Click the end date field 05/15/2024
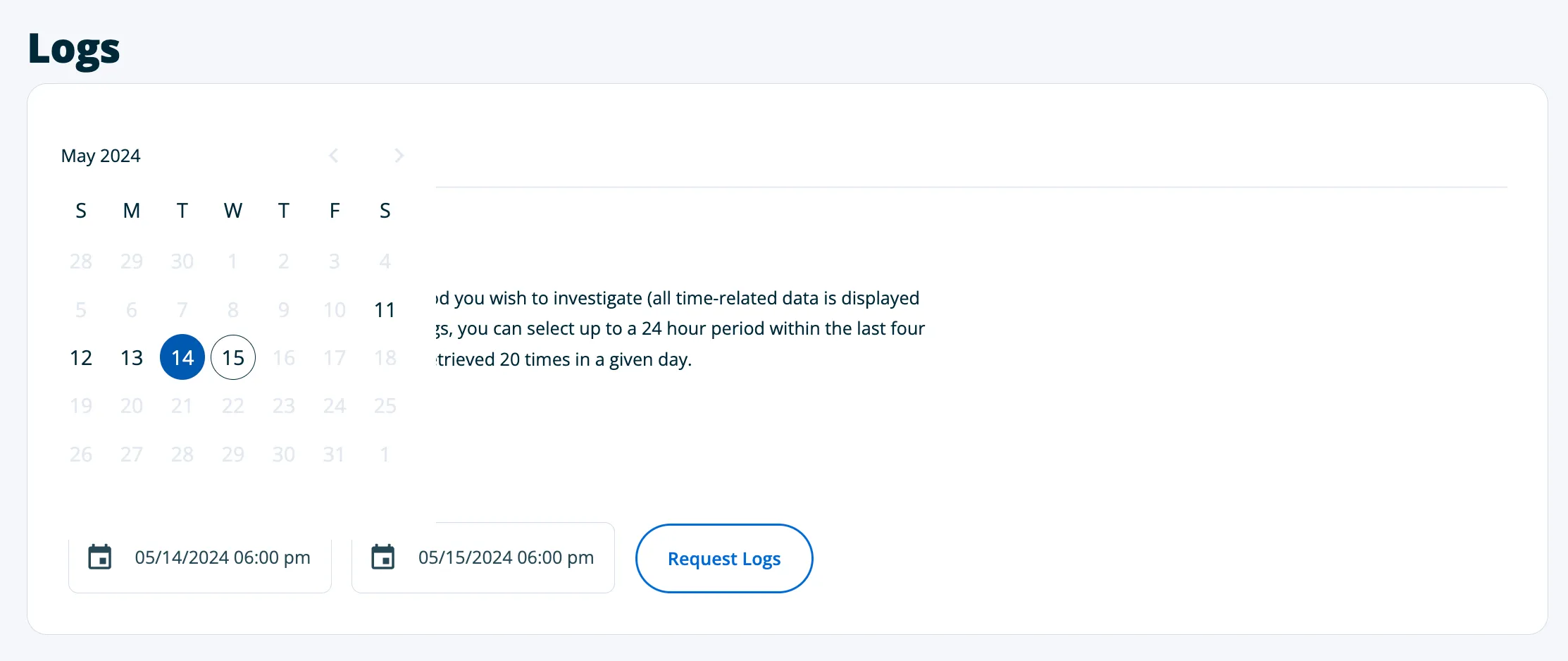This screenshot has height=661, width=1568. tap(506, 557)
